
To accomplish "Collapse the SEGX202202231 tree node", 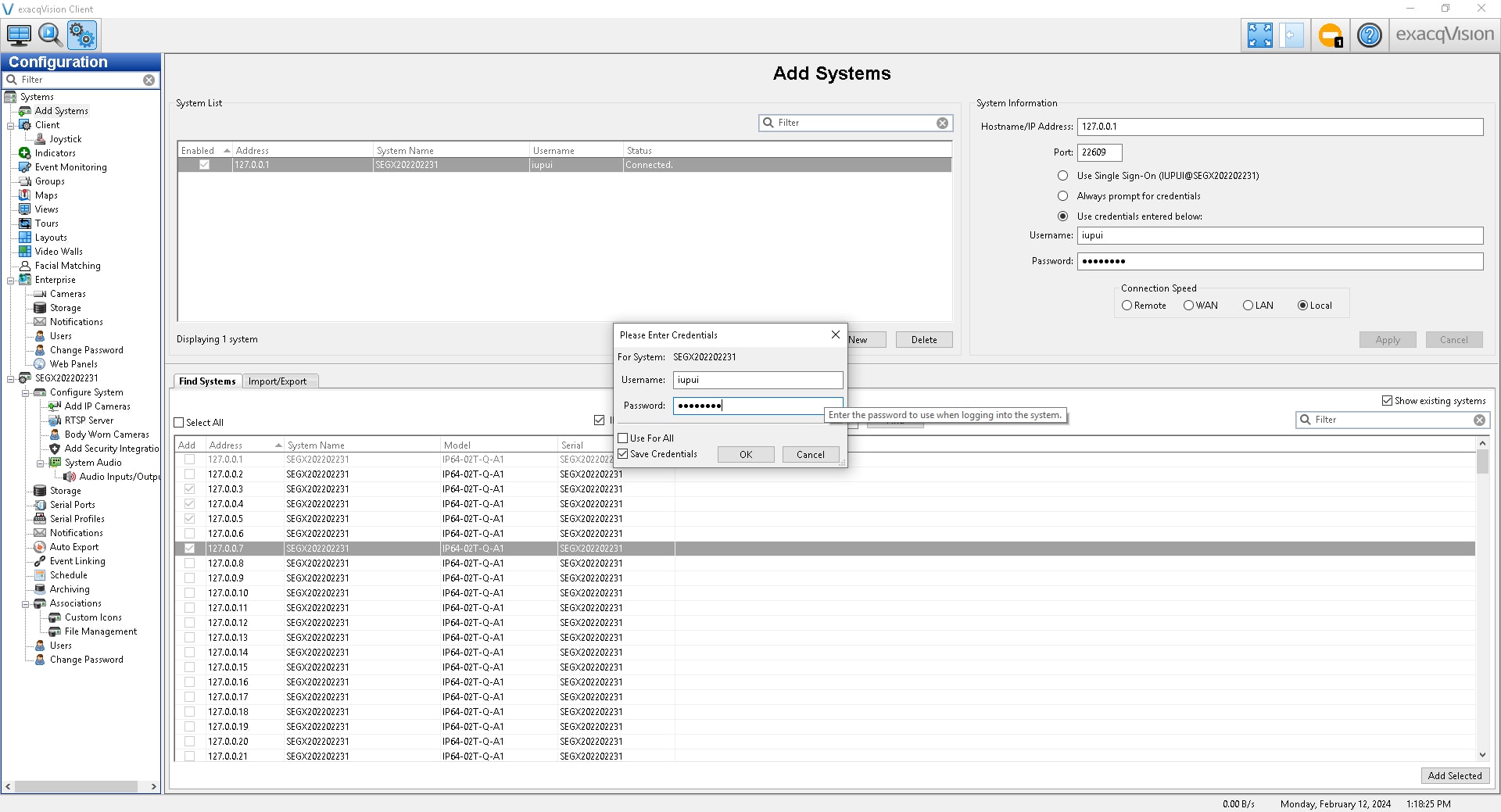I will click(11, 378).
